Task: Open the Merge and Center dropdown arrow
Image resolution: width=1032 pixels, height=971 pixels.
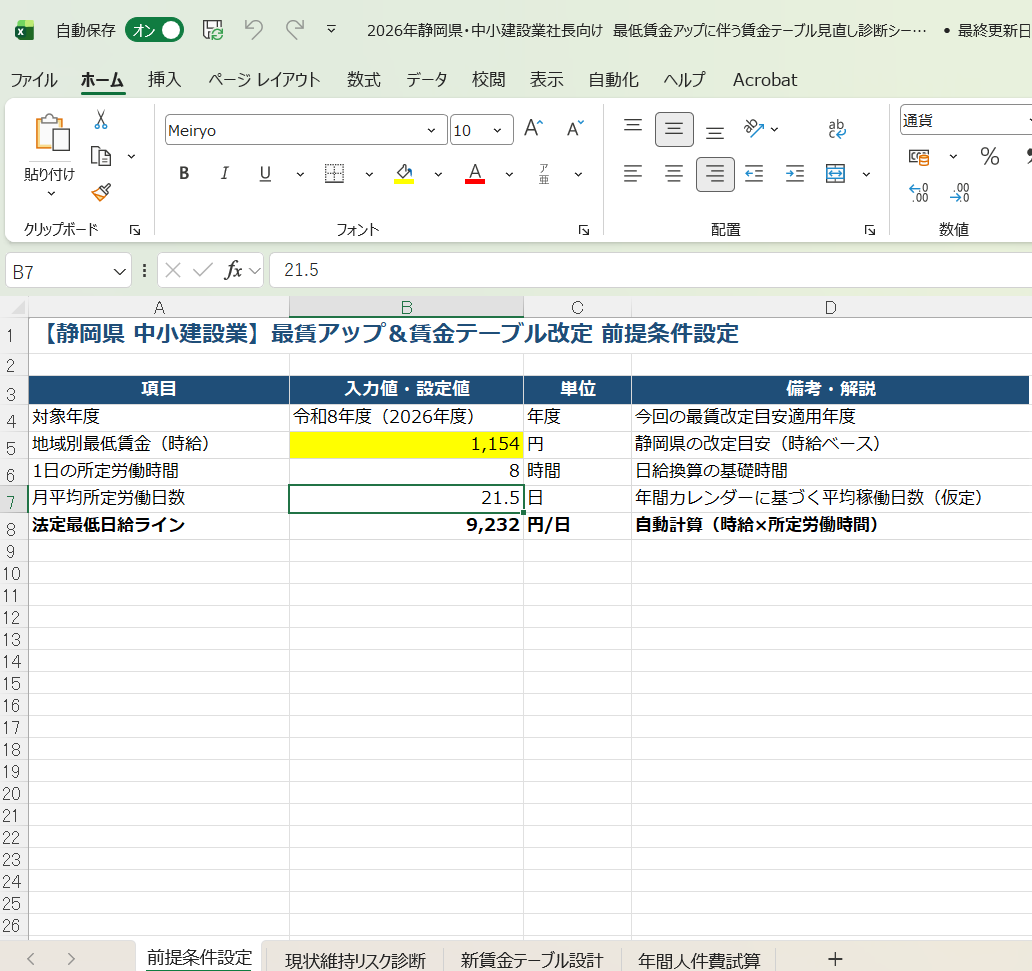Action: point(867,174)
